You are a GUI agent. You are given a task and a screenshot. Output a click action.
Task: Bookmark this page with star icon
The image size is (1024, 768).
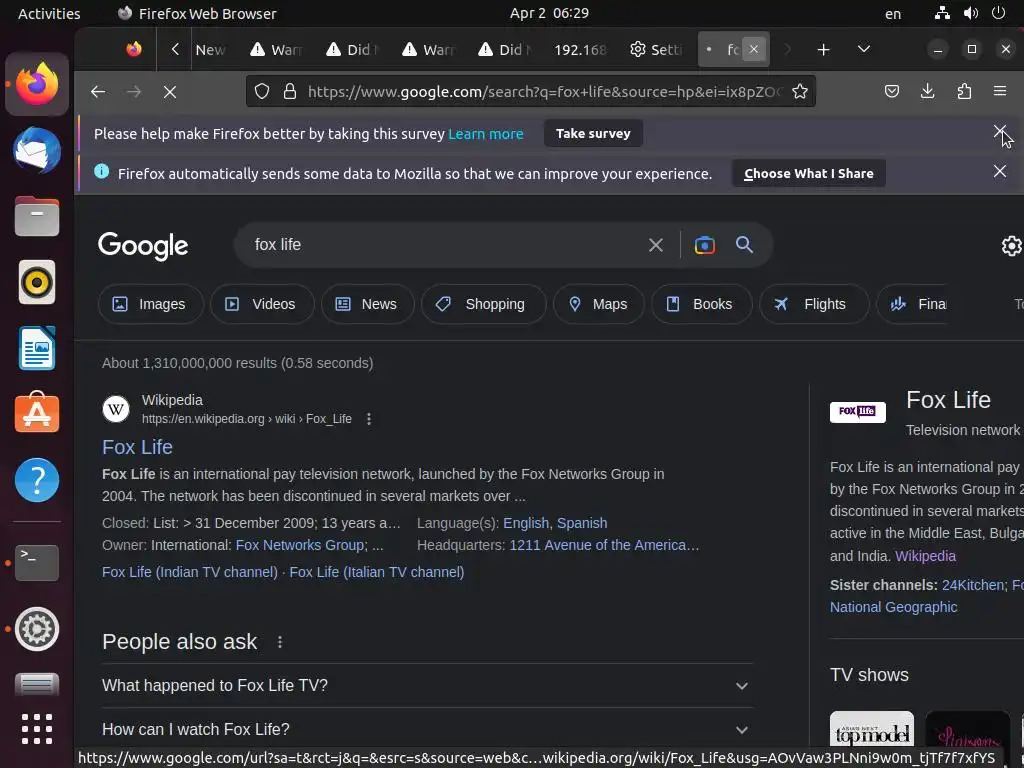[x=800, y=91]
